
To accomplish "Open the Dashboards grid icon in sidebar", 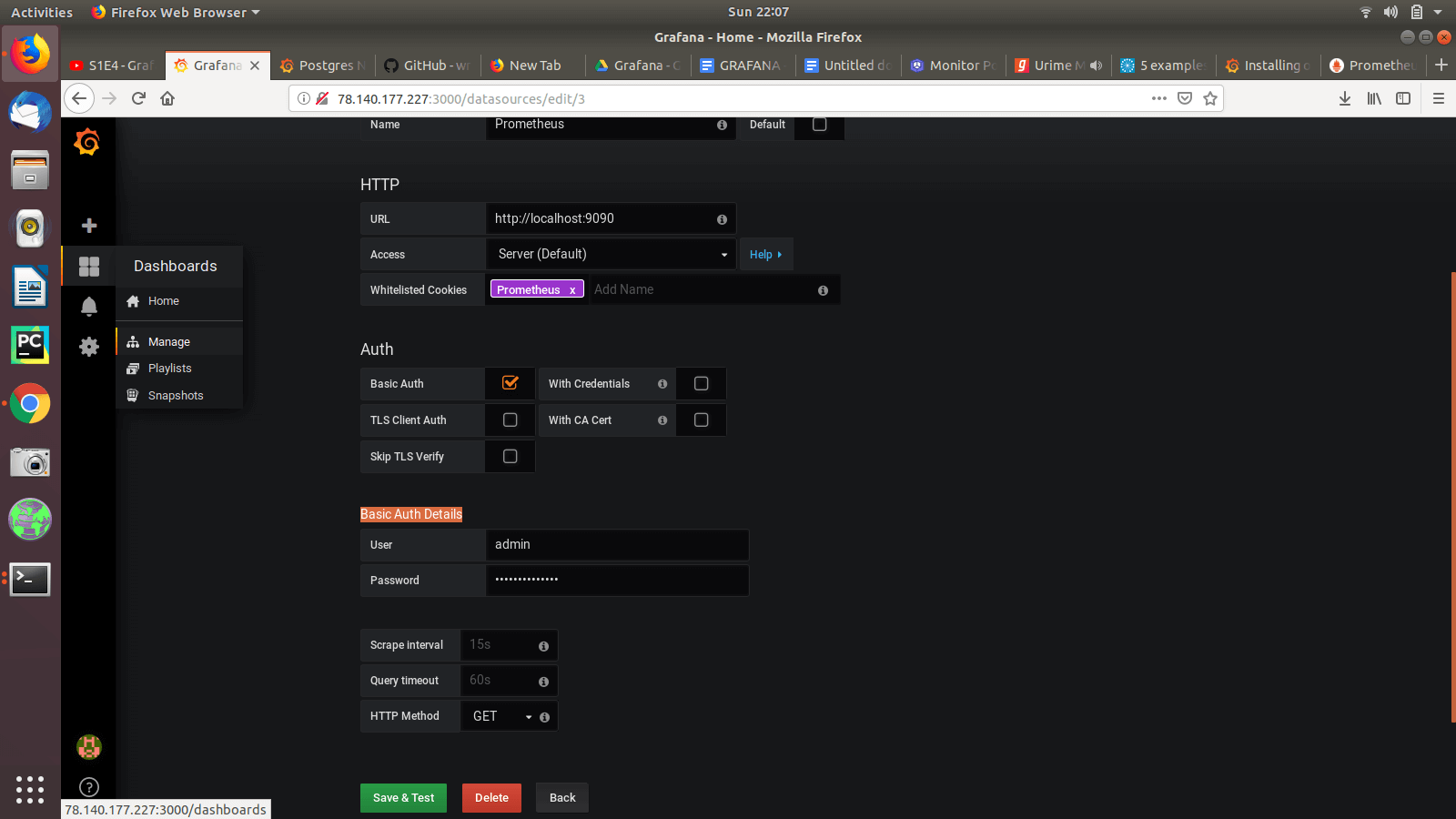I will point(89,266).
